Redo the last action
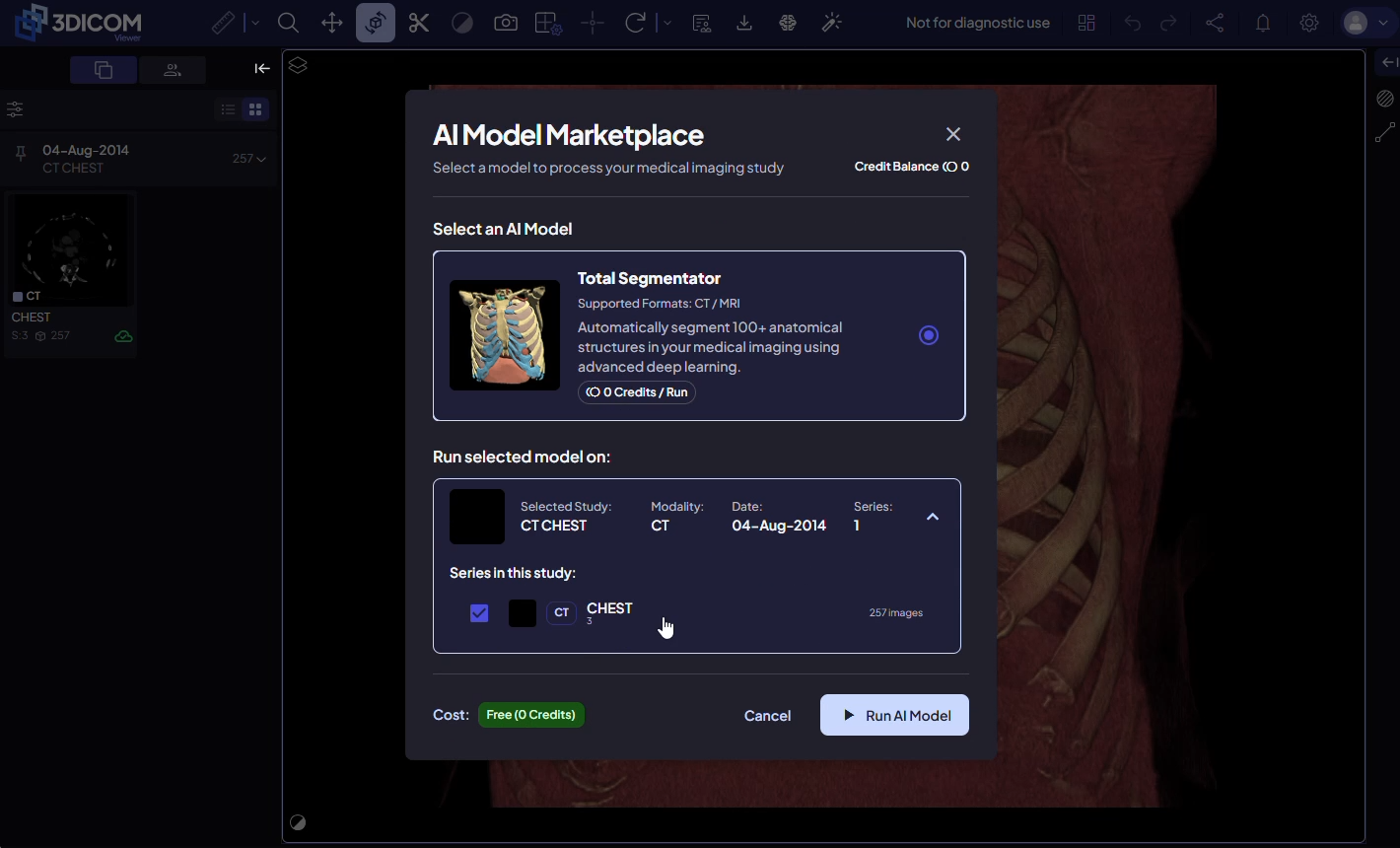Viewport: 1400px width, 848px height. click(x=1168, y=23)
